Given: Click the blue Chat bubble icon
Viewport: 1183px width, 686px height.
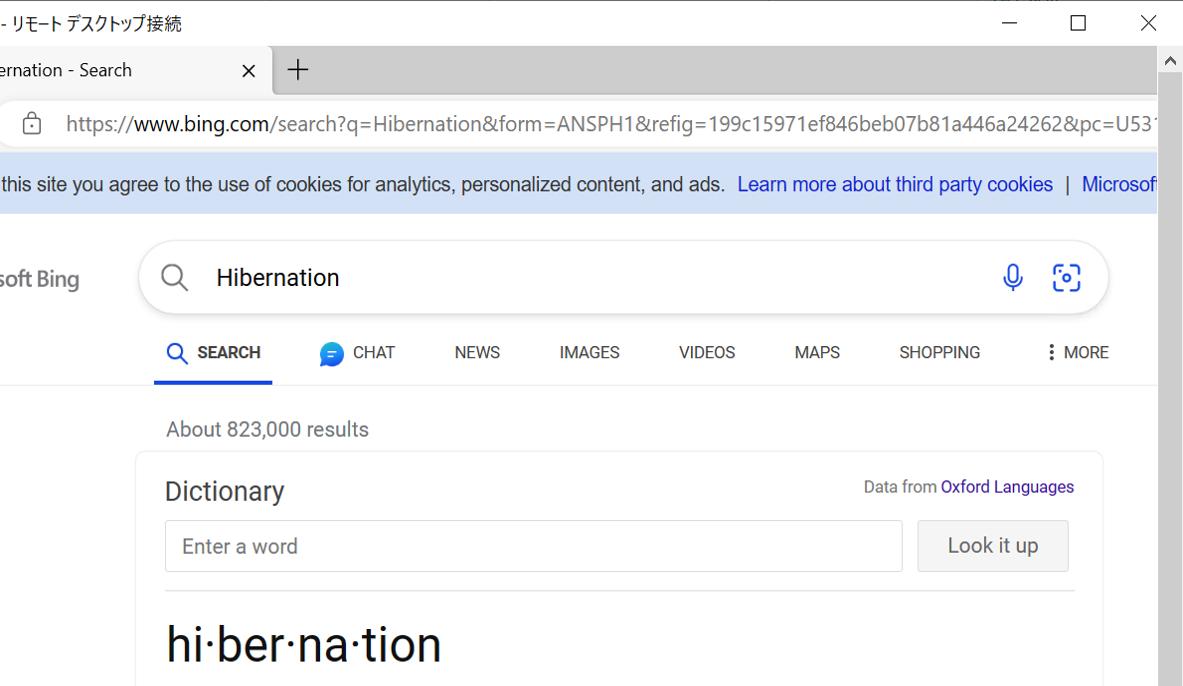Looking at the screenshot, I should 332,353.
